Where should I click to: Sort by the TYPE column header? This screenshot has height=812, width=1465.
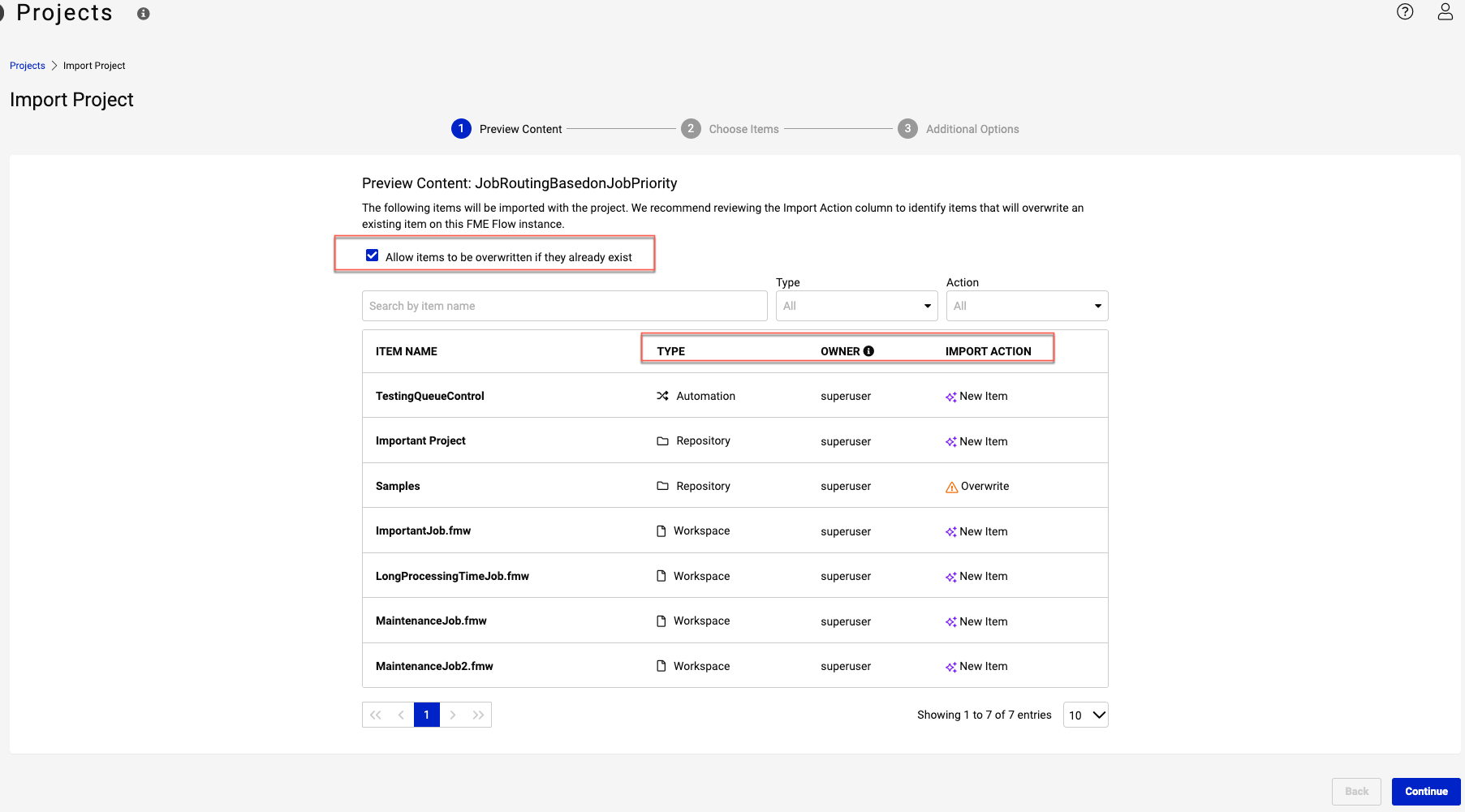[671, 351]
